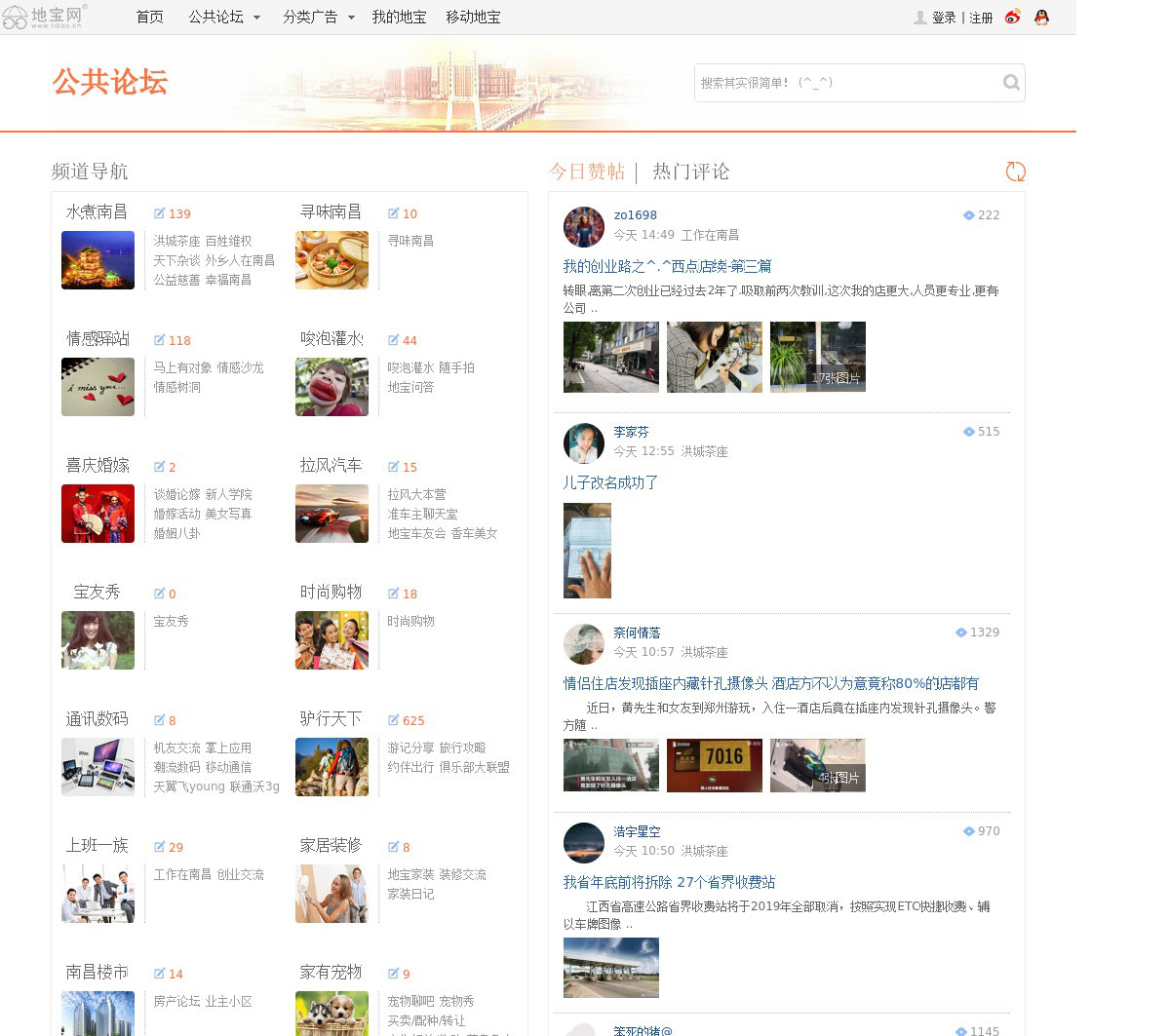The width and height of the screenshot is (1170, 1036).
Task: Open 上班一族 channel thumbnail
Action: click(97, 894)
